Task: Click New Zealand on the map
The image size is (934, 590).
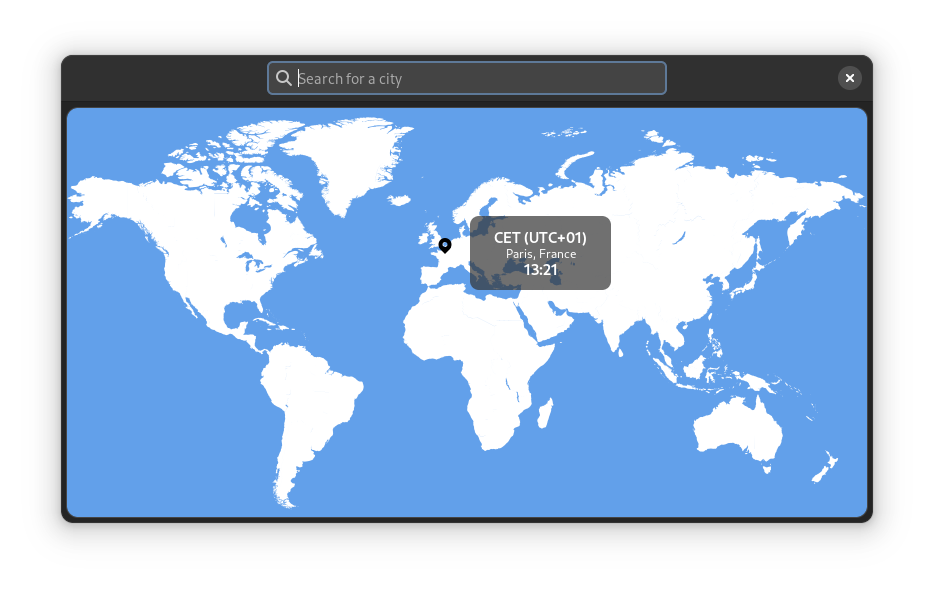Action: pyautogui.click(x=825, y=467)
